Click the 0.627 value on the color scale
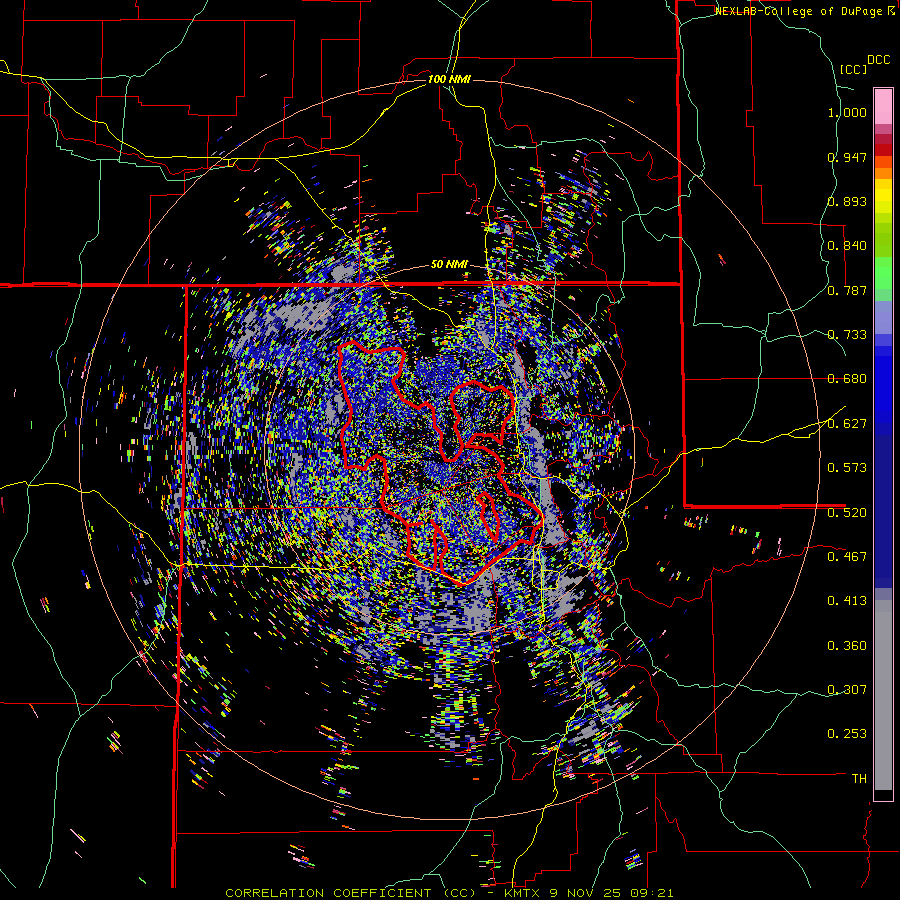 click(847, 424)
